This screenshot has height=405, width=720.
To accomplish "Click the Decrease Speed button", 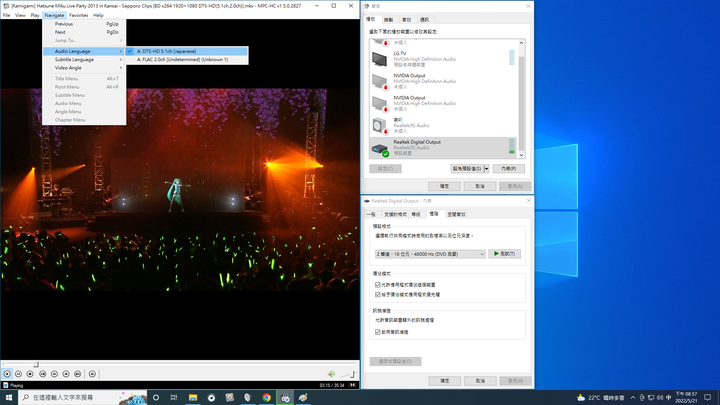I will pyautogui.click(x=54, y=374).
